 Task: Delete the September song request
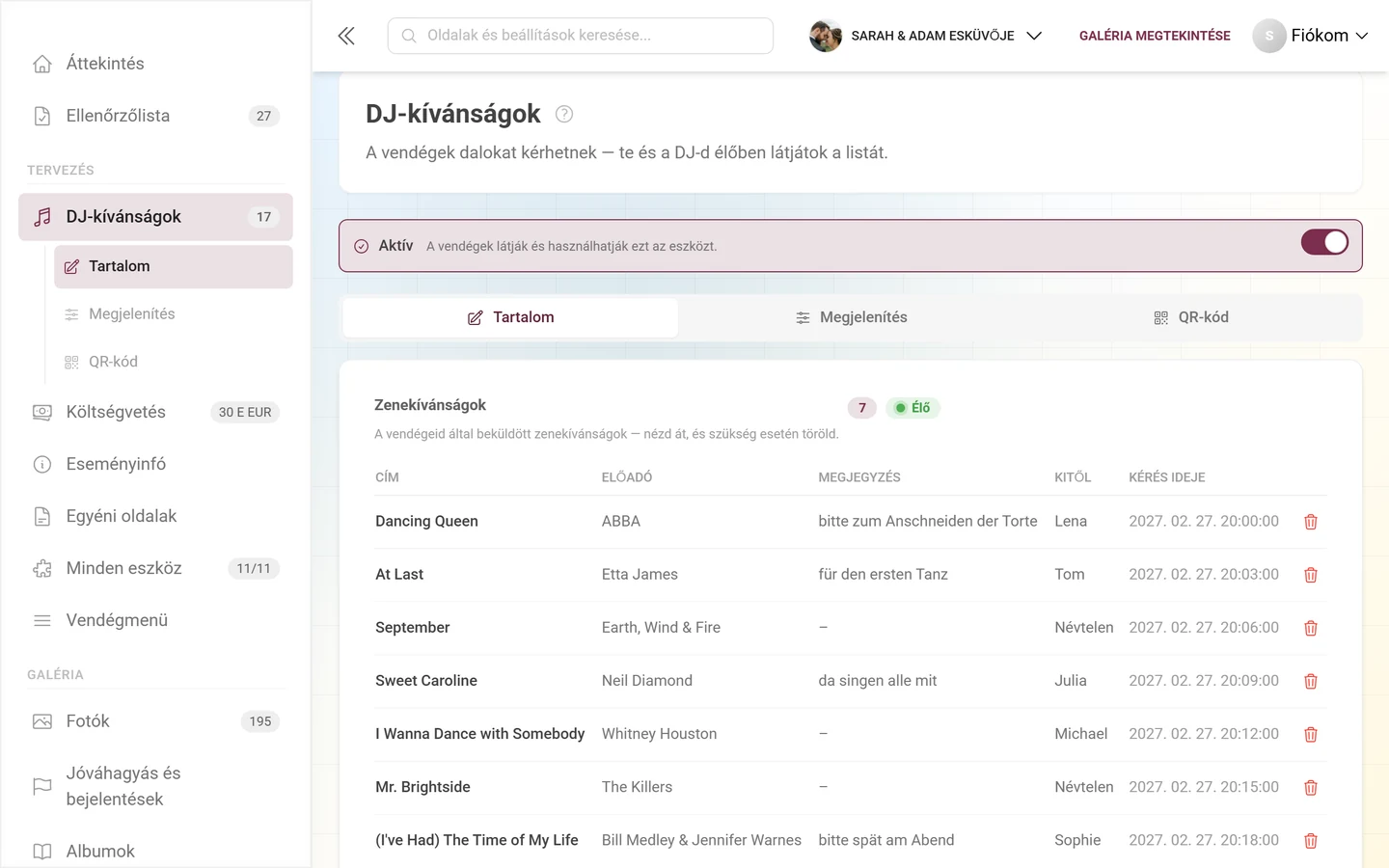(1311, 628)
